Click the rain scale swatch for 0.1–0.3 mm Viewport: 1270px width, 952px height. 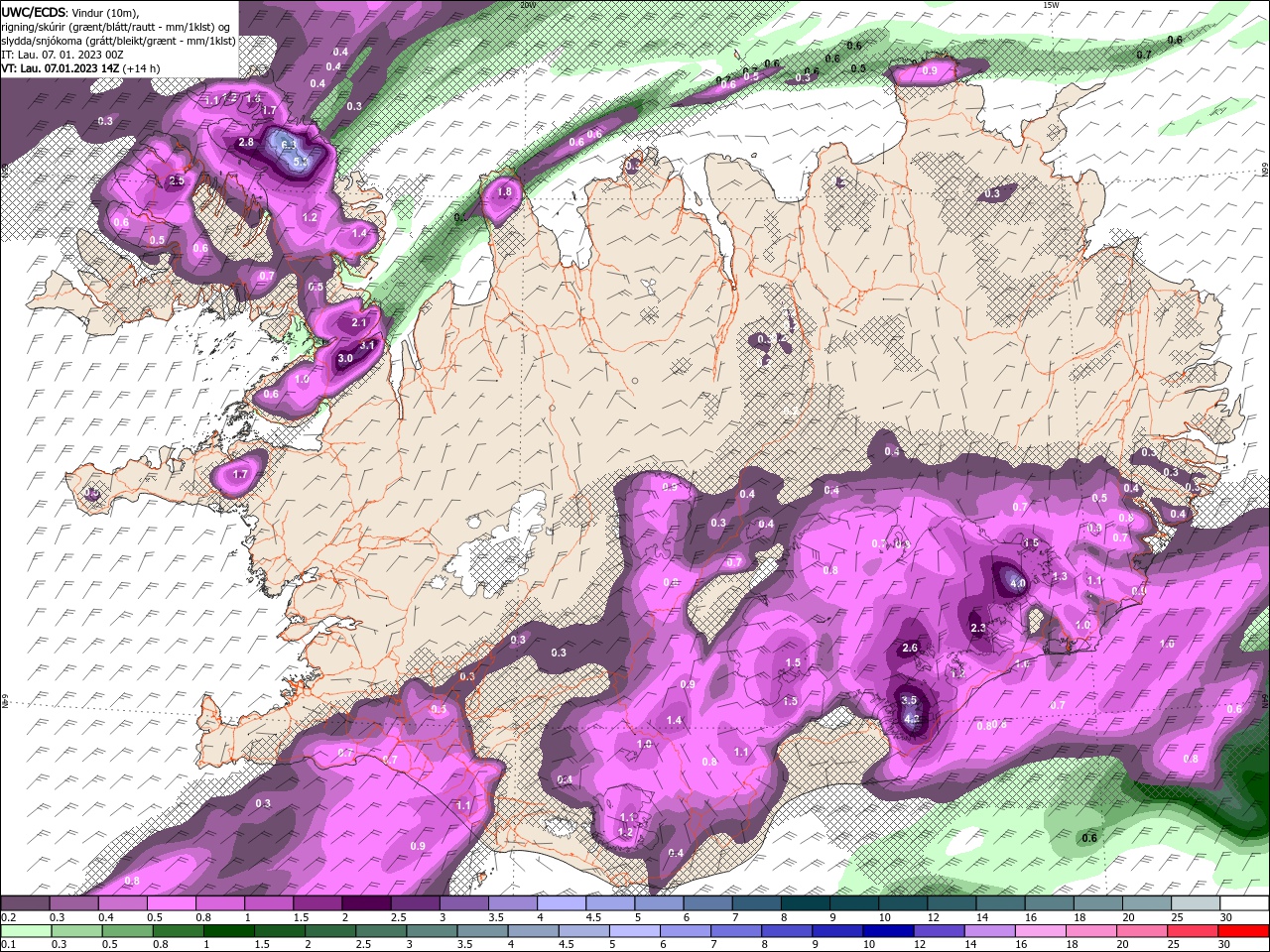tap(25, 931)
